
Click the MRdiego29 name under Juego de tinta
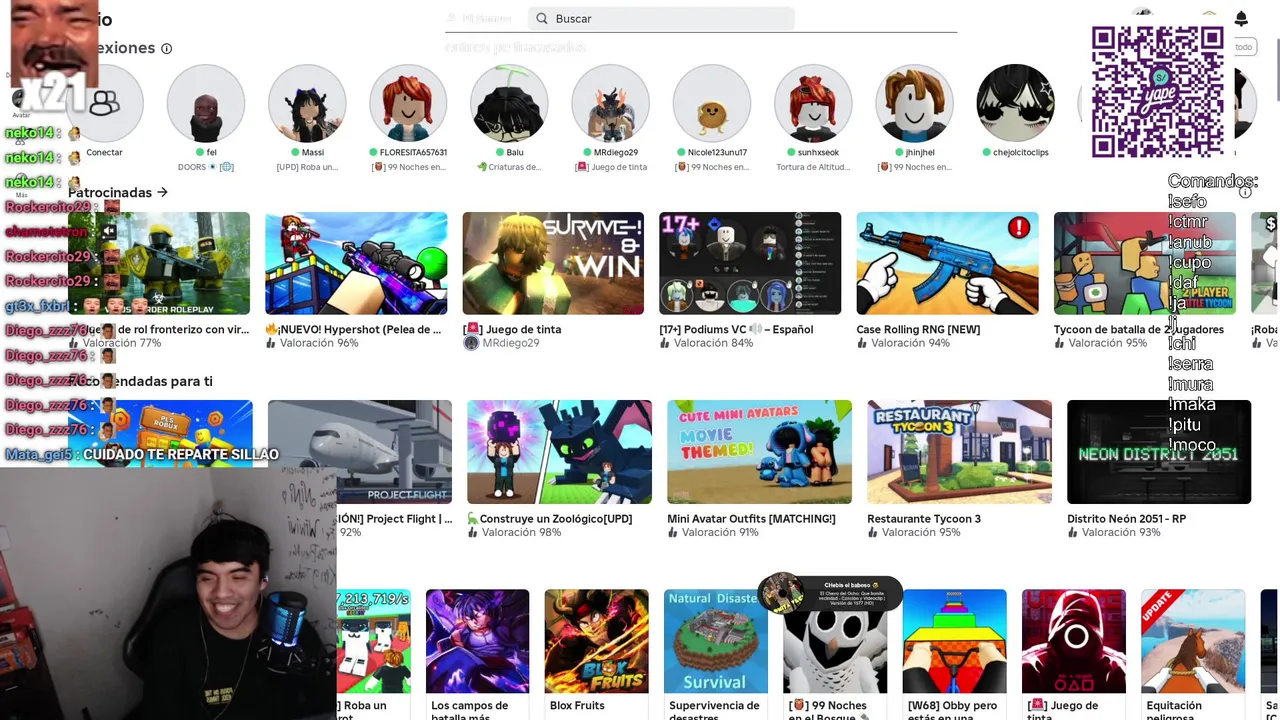point(511,343)
